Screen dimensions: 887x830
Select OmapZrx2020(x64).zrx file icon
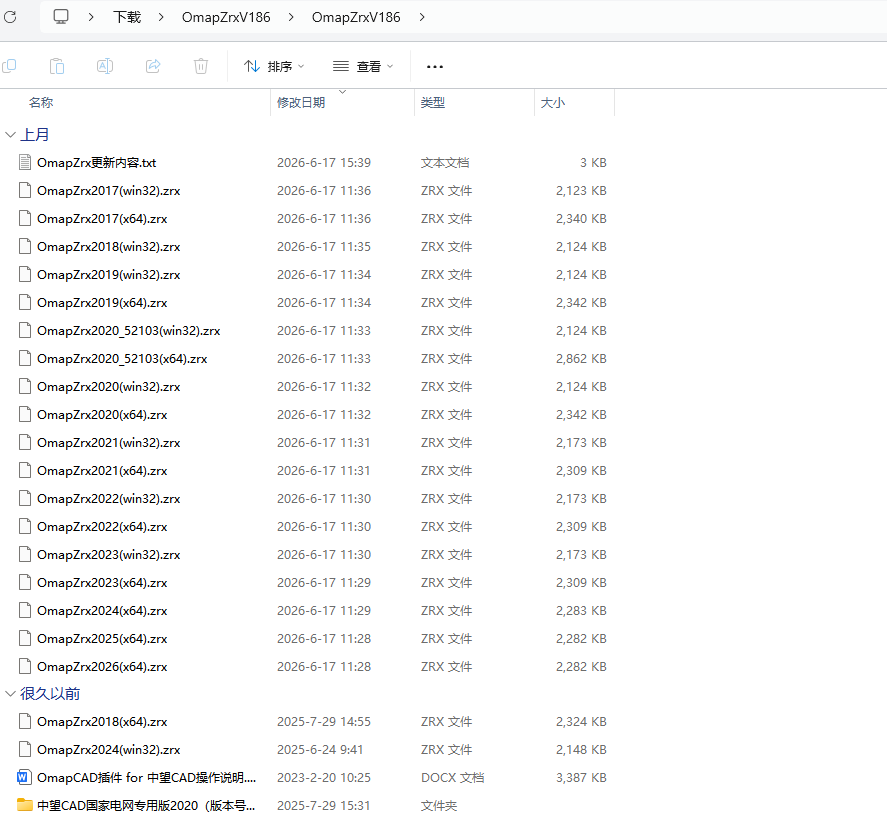click(24, 414)
